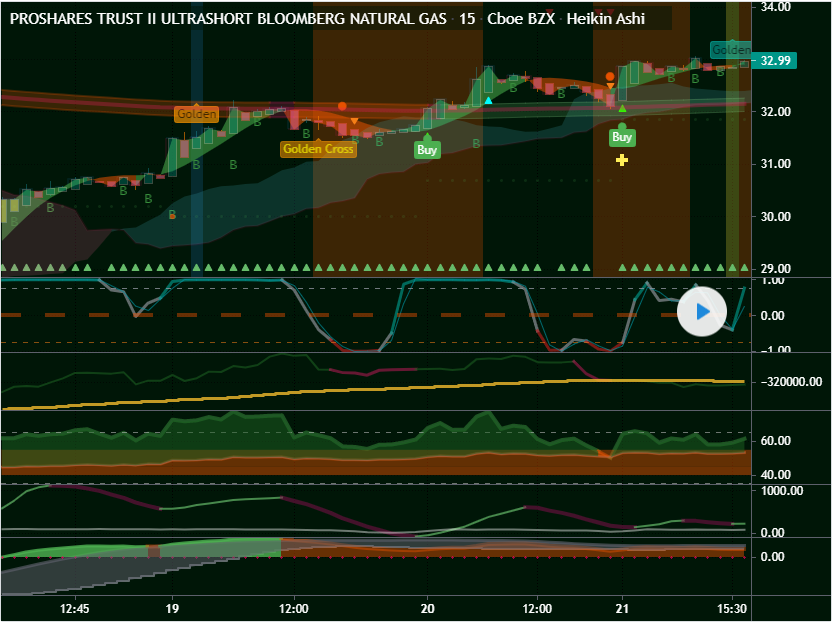
Task: Click the 31.00 price axis label
Action: [x=775, y=164]
